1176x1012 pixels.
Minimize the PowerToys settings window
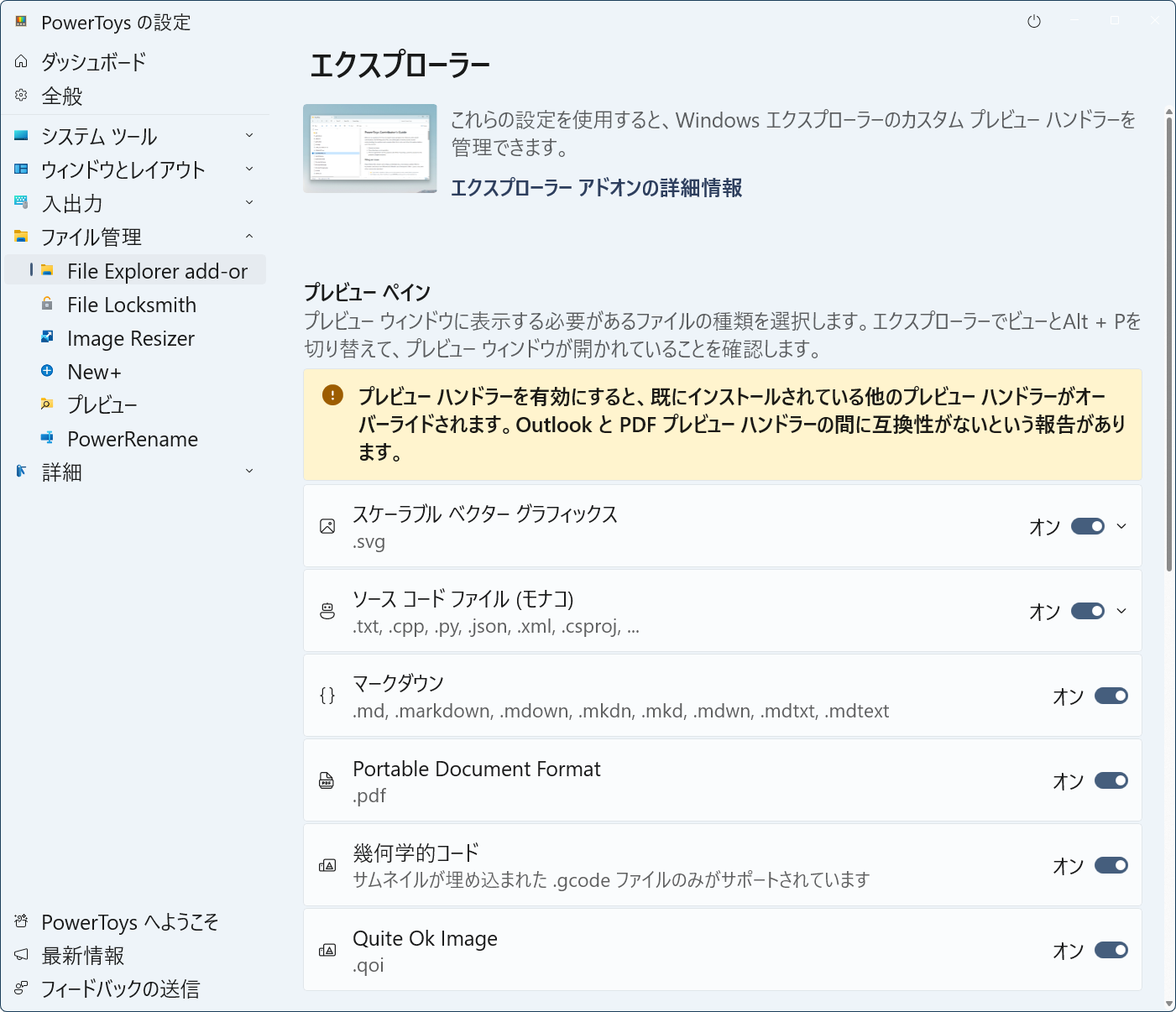pyautogui.click(x=1074, y=21)
